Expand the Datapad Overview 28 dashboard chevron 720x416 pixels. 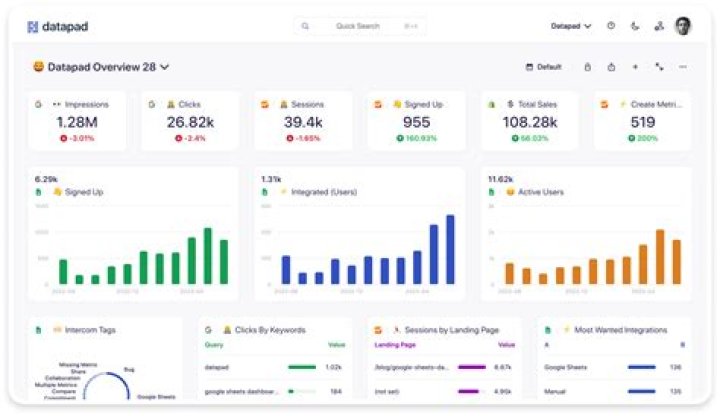point(165,67)
